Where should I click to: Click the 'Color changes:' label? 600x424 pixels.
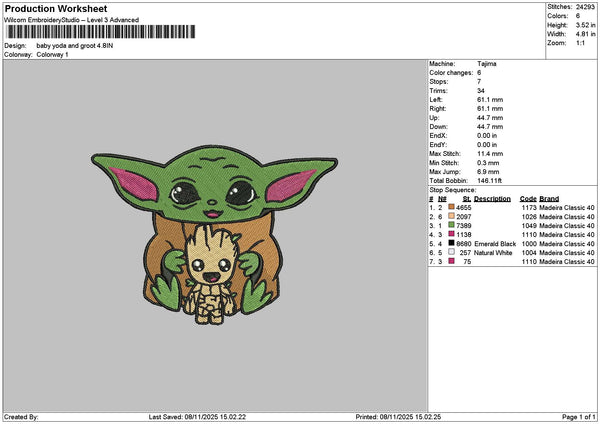pos(451,73)
